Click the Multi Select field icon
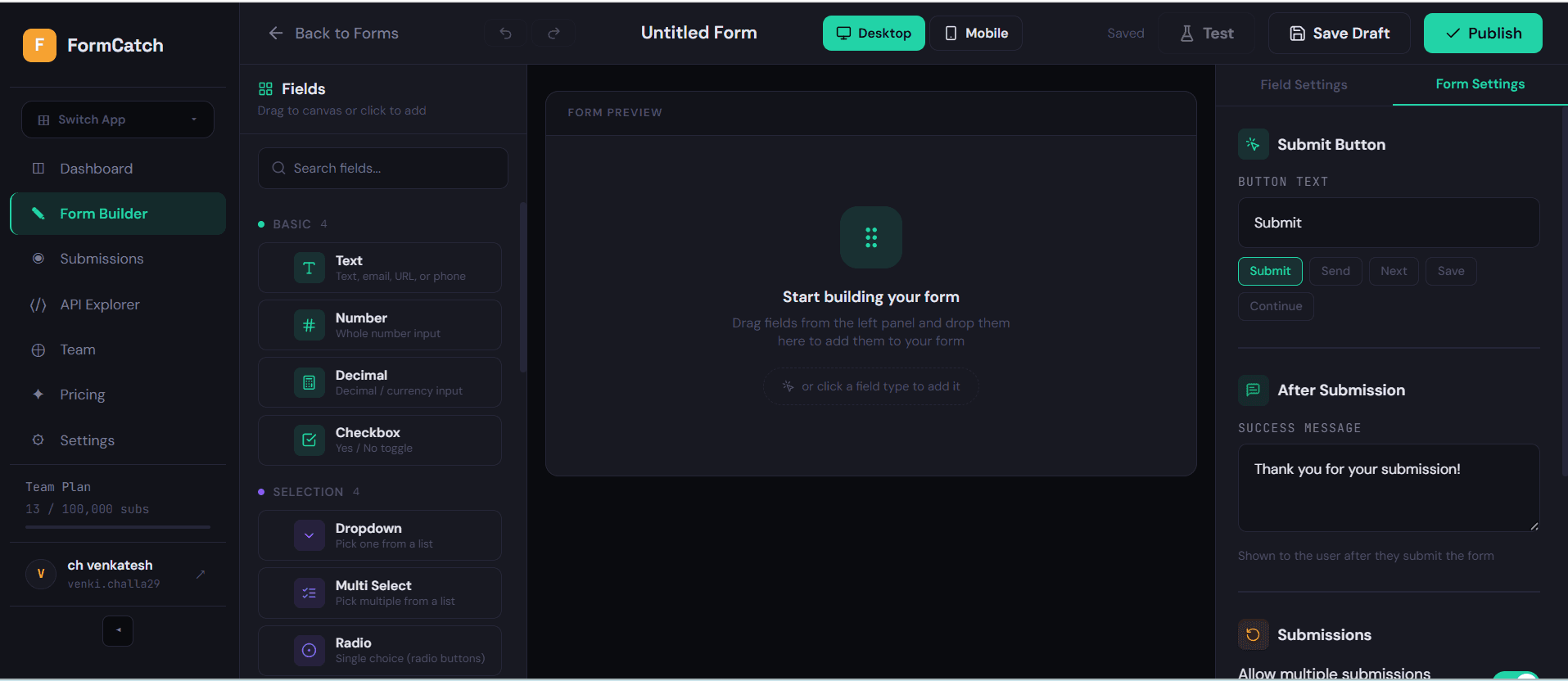Screen dimensions: 1568x681 point(310,593)
